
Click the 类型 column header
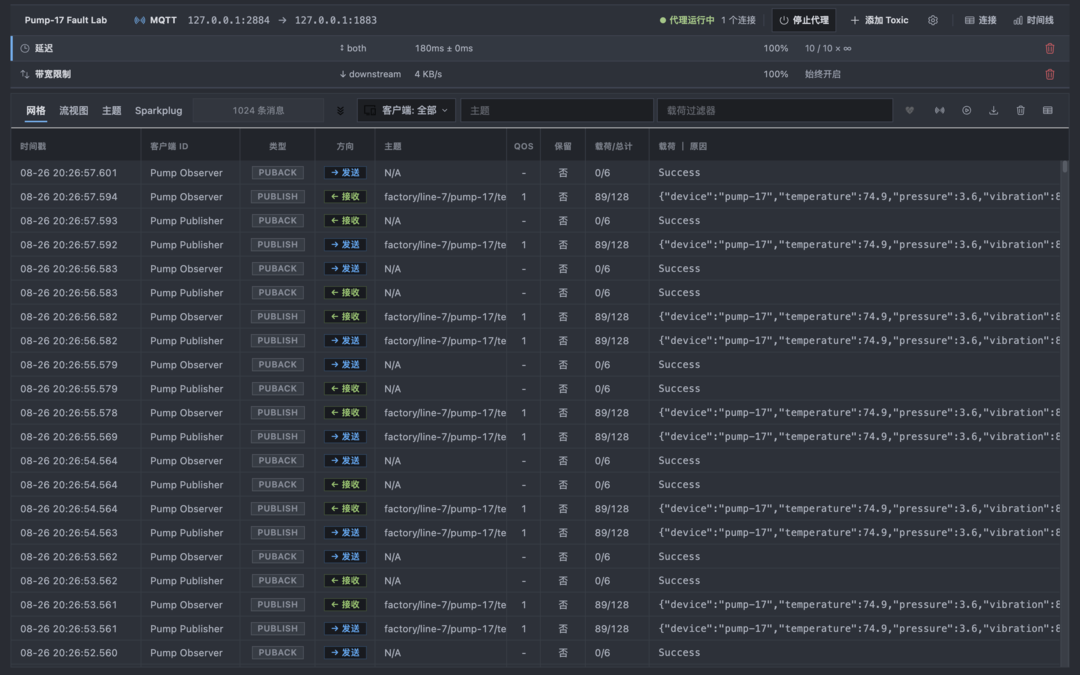tap(278, 146)
